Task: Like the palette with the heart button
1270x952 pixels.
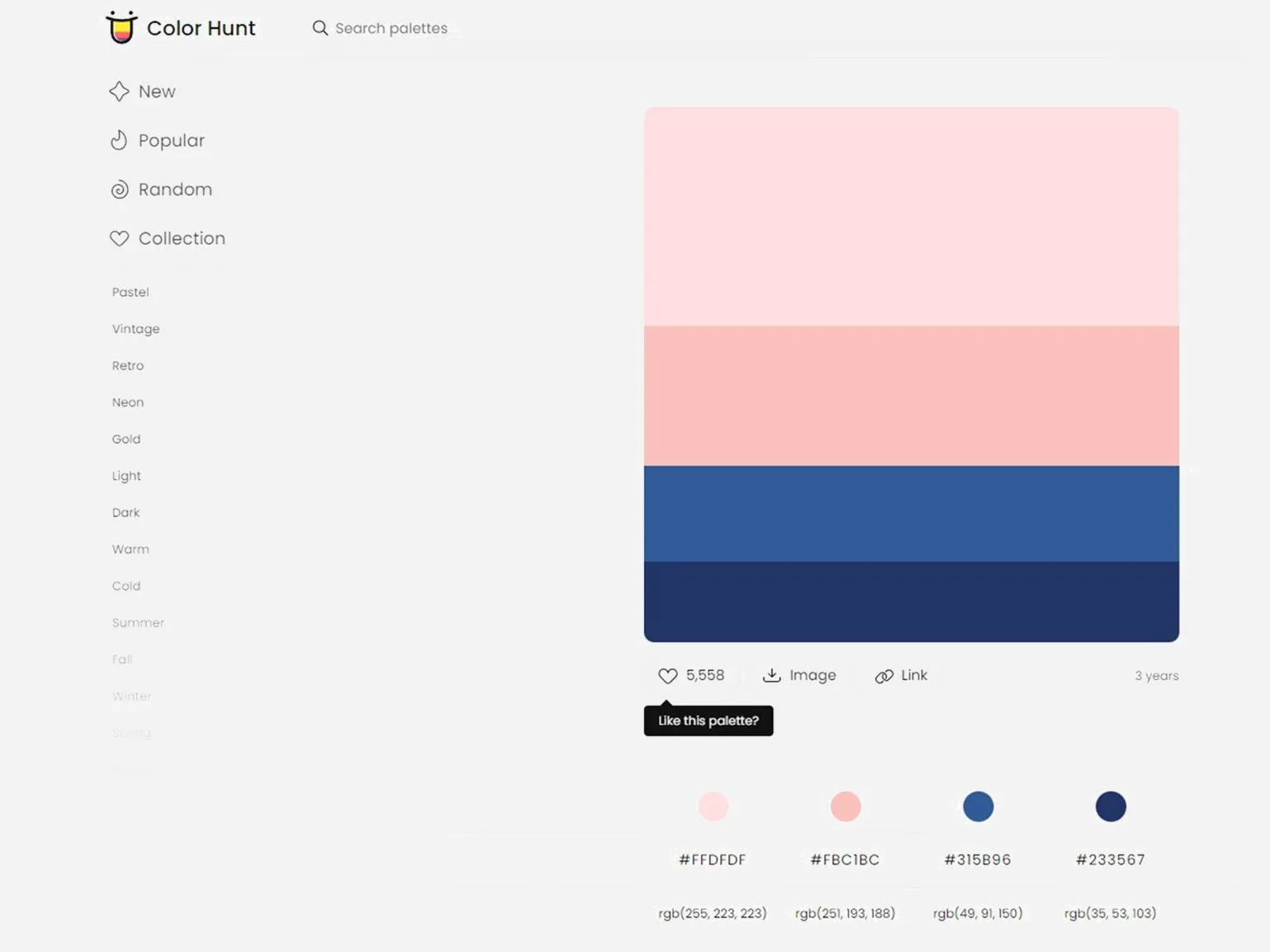Action: point(668,676)
